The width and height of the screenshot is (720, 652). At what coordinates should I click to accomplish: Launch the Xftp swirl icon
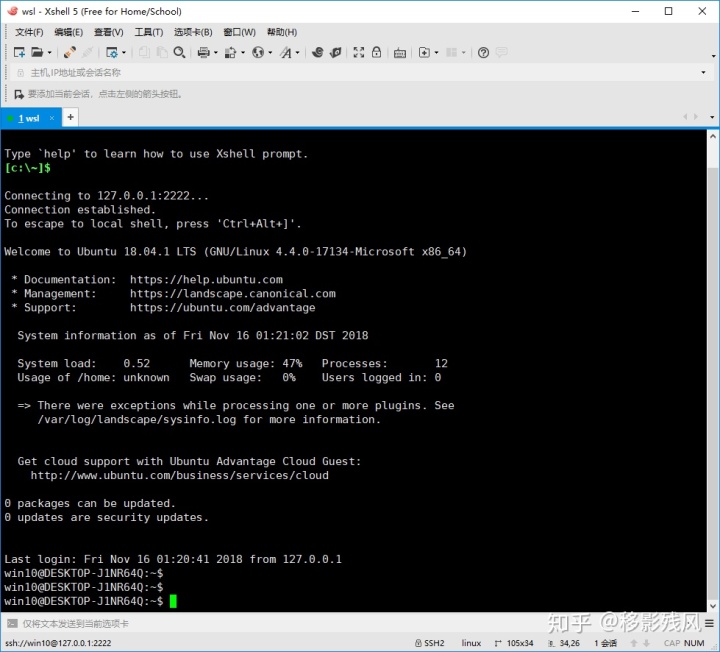[317, 52]
